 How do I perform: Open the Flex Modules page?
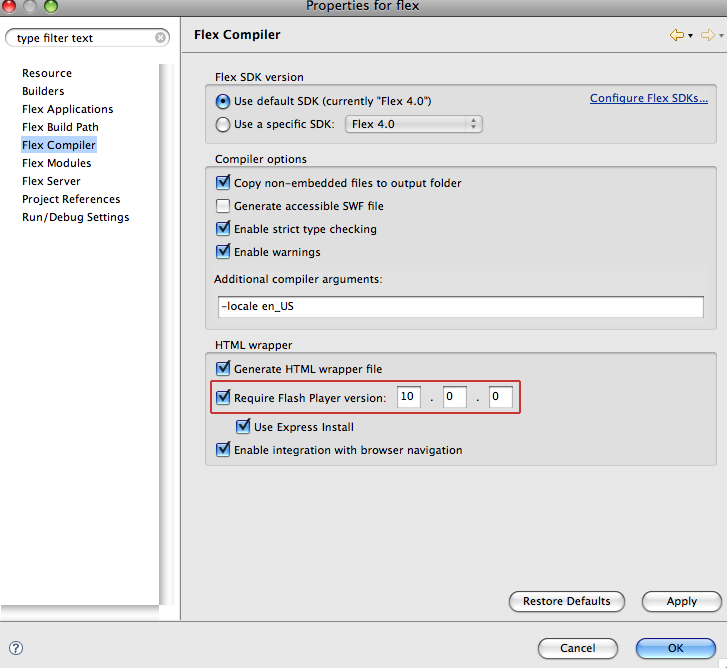(x=57, y=163)
